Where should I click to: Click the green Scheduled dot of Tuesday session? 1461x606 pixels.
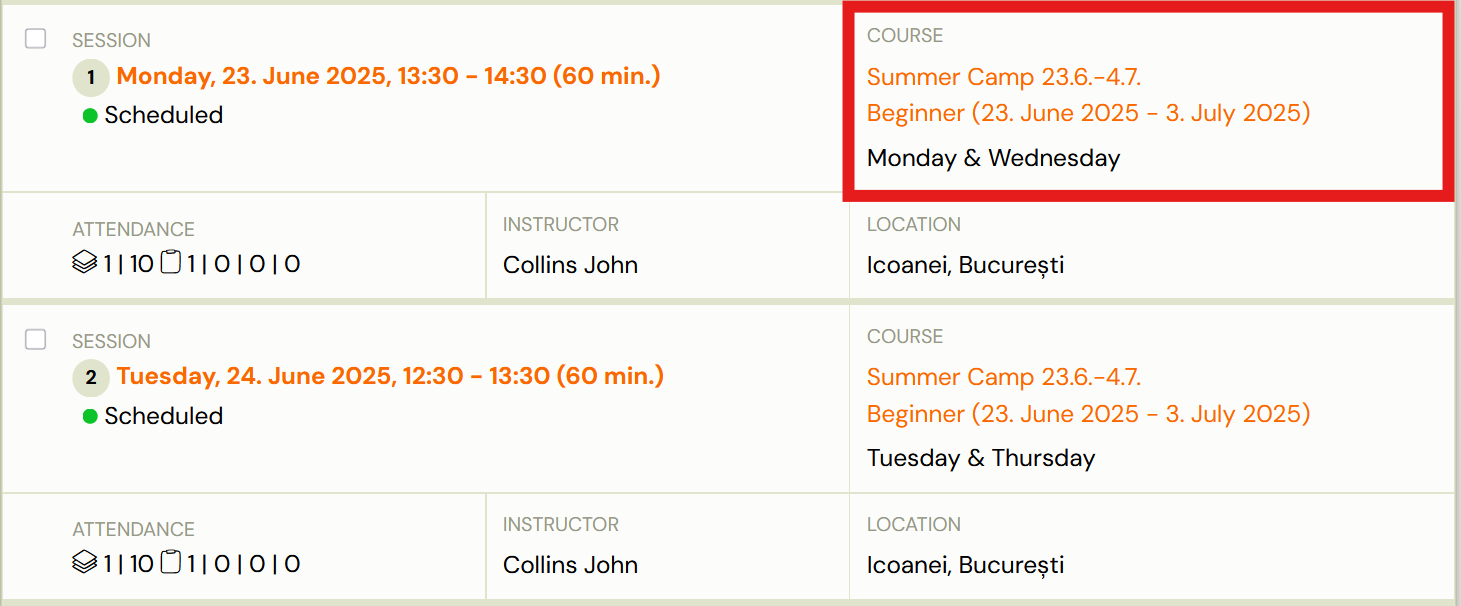90,416
